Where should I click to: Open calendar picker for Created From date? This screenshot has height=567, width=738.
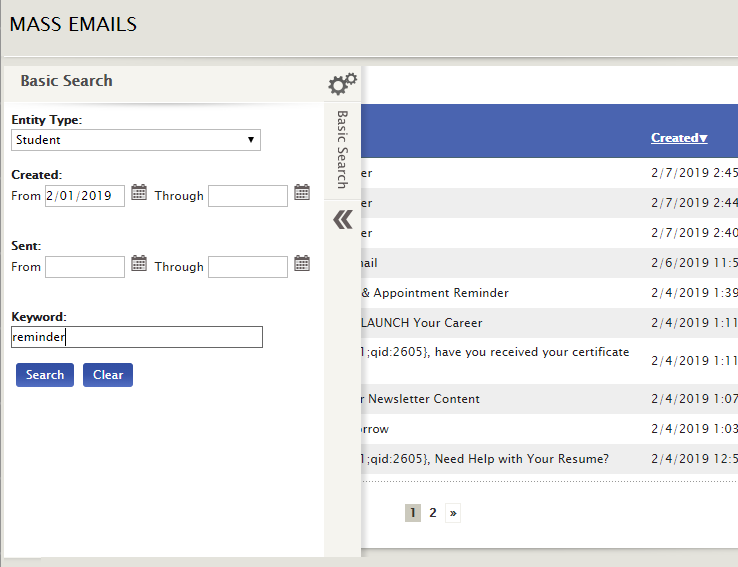tap(139, 192)
